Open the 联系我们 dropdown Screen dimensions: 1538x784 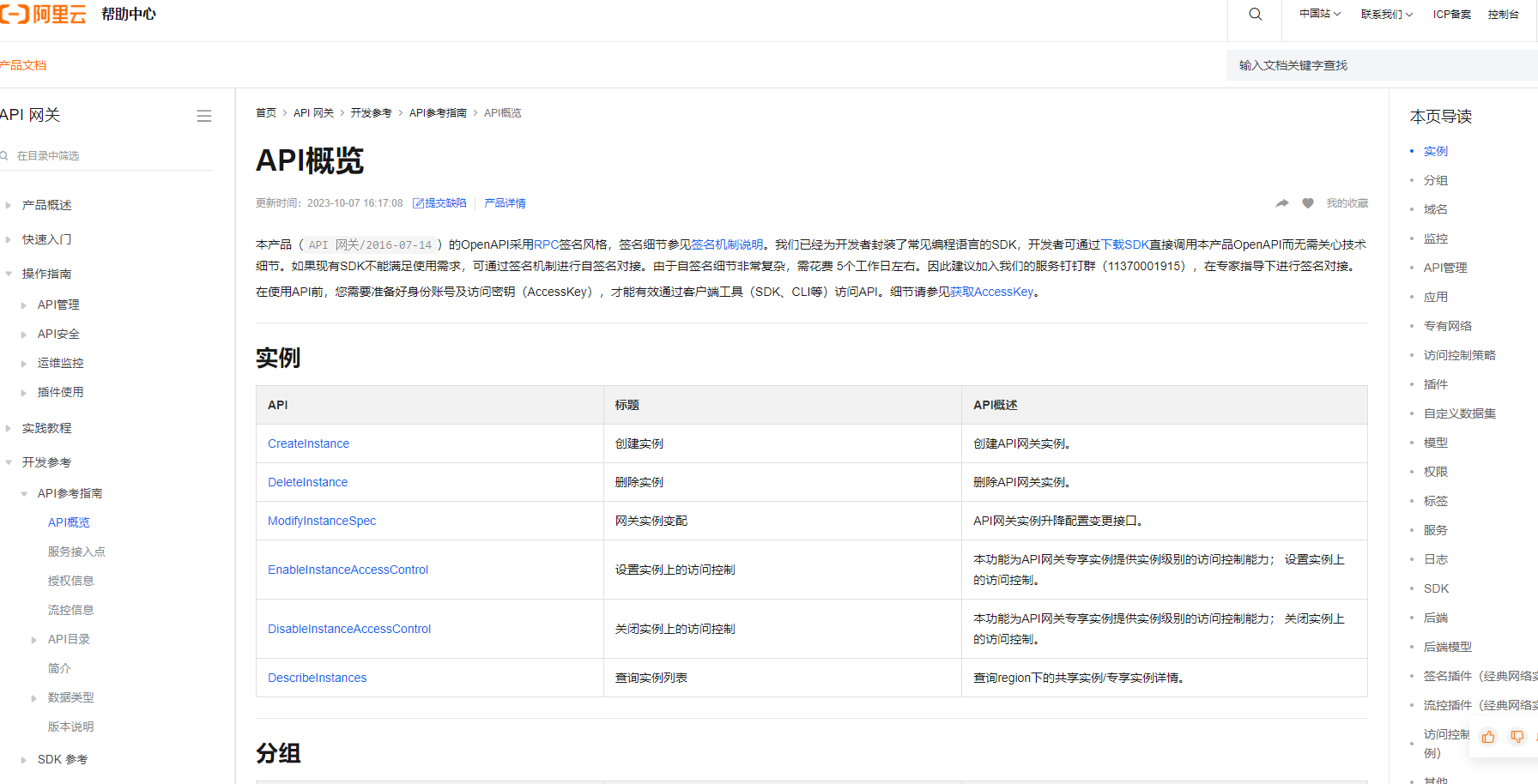(1387, 14)
